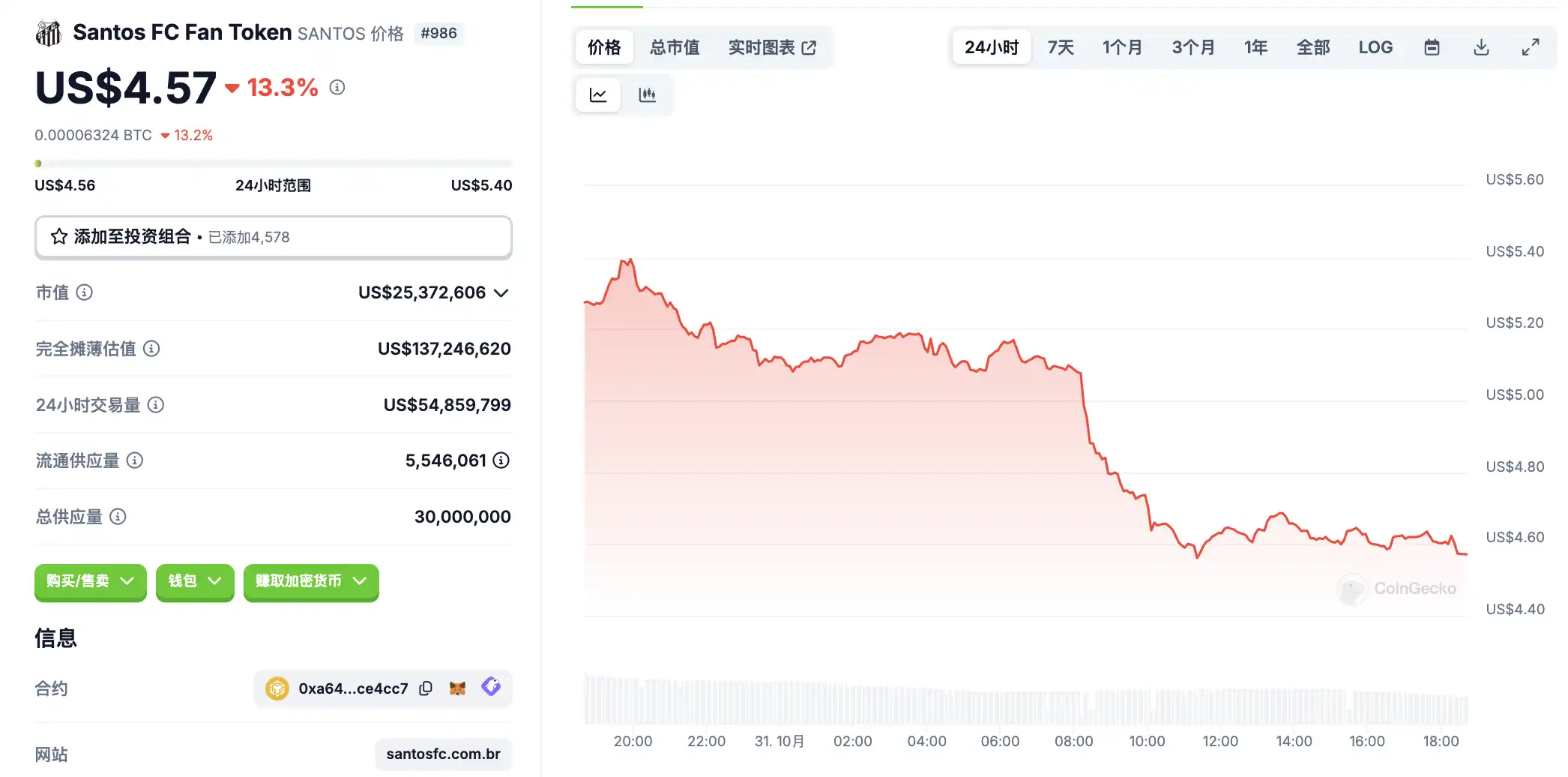Switch to the line chart view icon
1568x777 pixels.
[598, 95]
